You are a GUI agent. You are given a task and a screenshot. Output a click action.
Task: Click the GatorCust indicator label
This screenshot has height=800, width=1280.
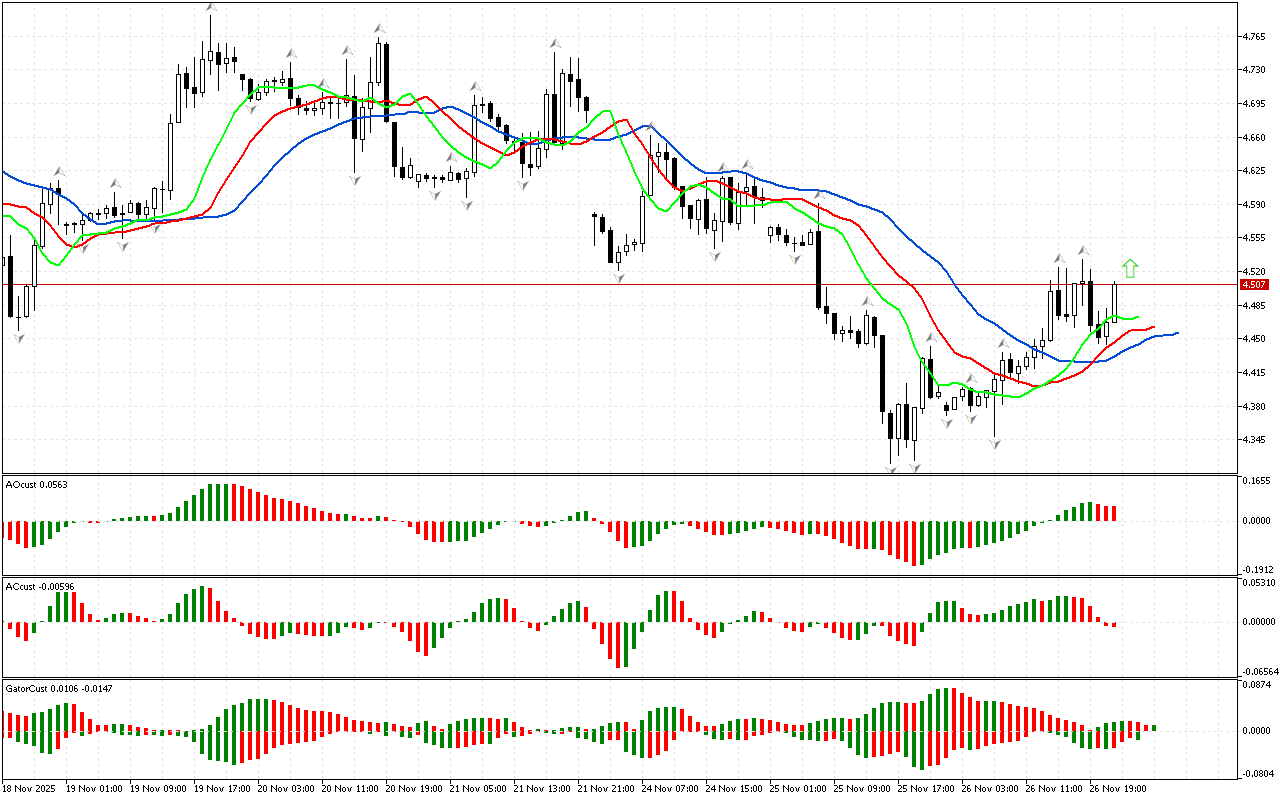tap(59, 688)
